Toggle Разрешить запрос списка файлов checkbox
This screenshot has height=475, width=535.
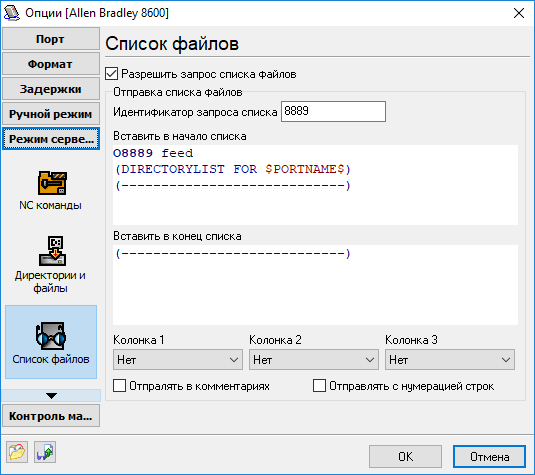pos(112,74)
